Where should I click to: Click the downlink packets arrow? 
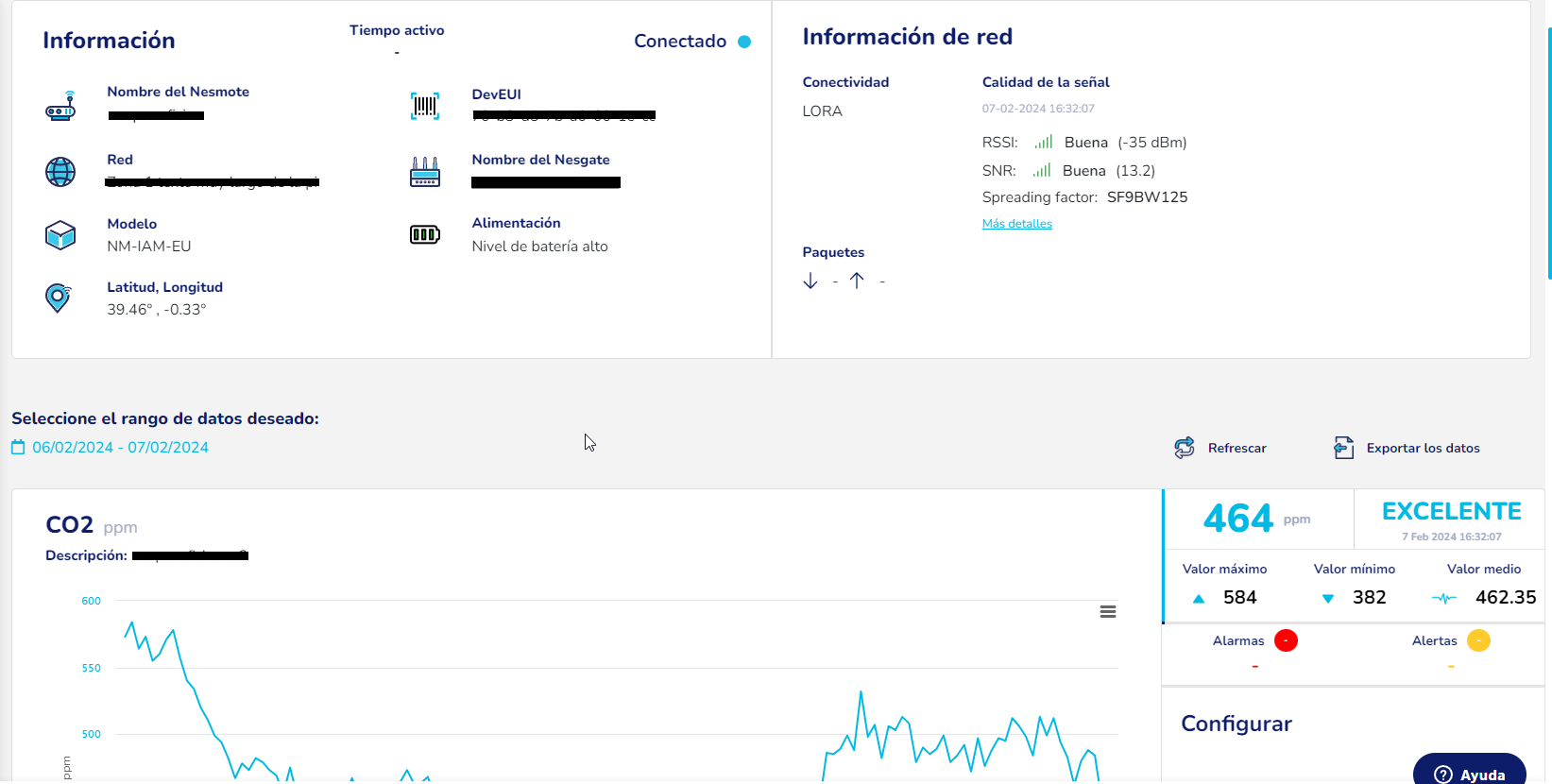point(810,281)
